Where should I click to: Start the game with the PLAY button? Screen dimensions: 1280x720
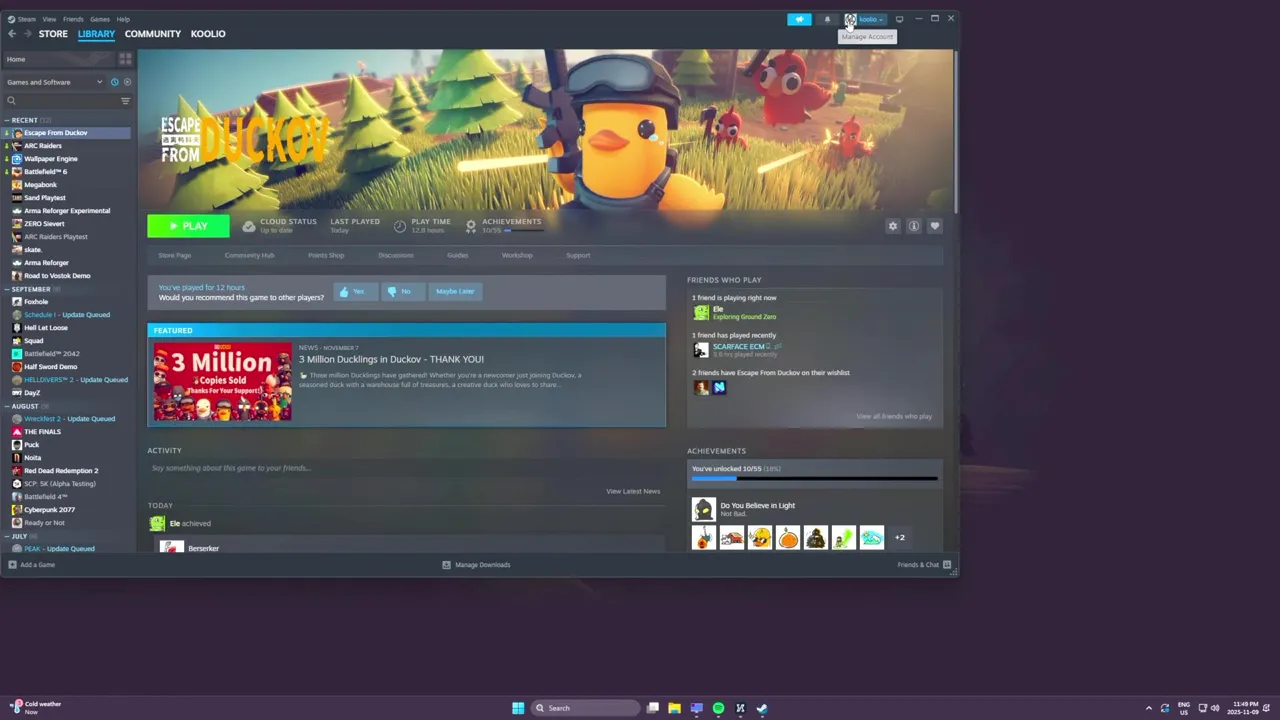tap(188, 226)
